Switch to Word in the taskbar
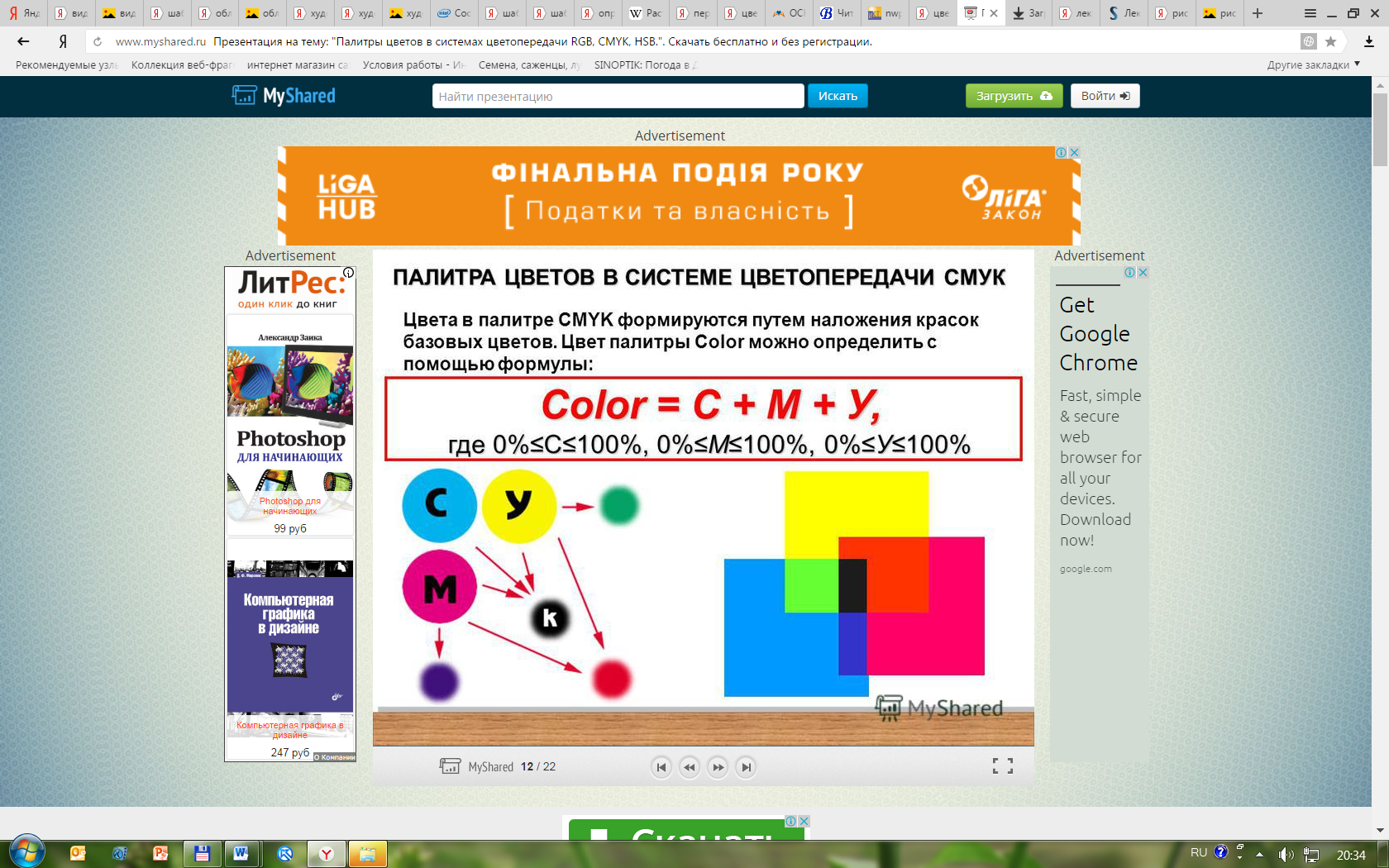The width and height of the screenshot is (1389, 868). click(241, 853)
